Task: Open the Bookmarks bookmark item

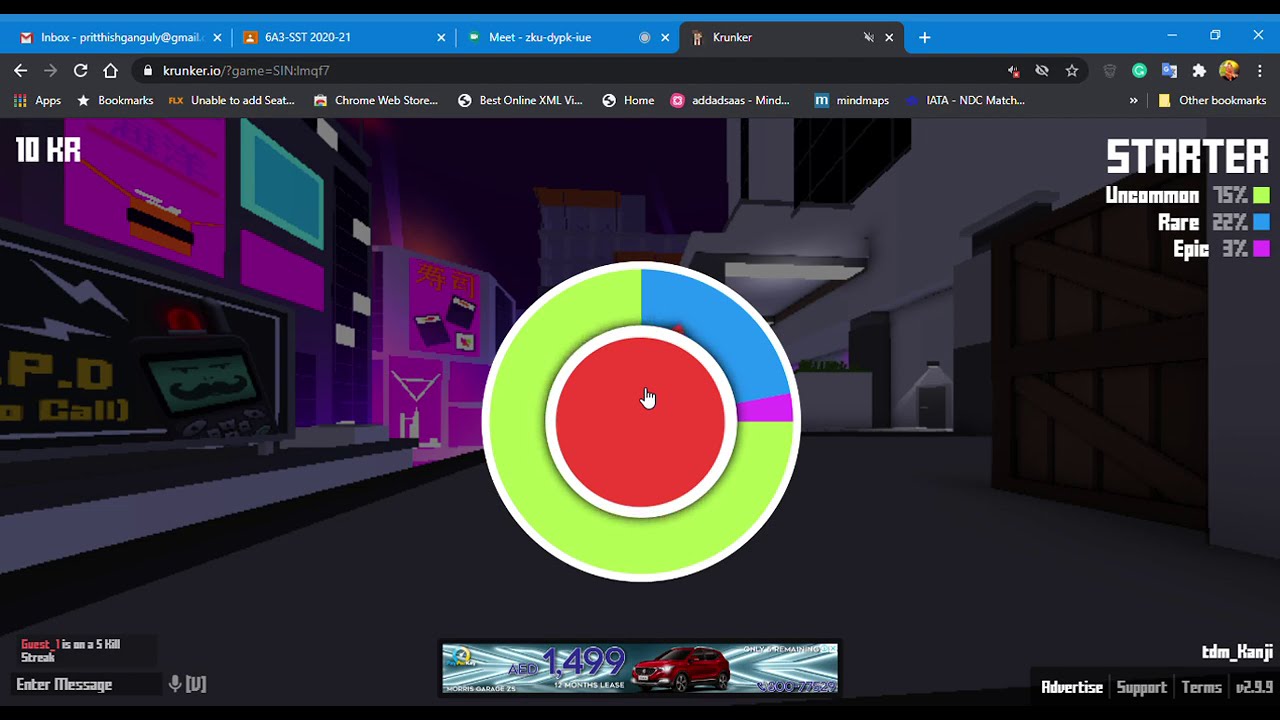Action: [x=115, y=100]
